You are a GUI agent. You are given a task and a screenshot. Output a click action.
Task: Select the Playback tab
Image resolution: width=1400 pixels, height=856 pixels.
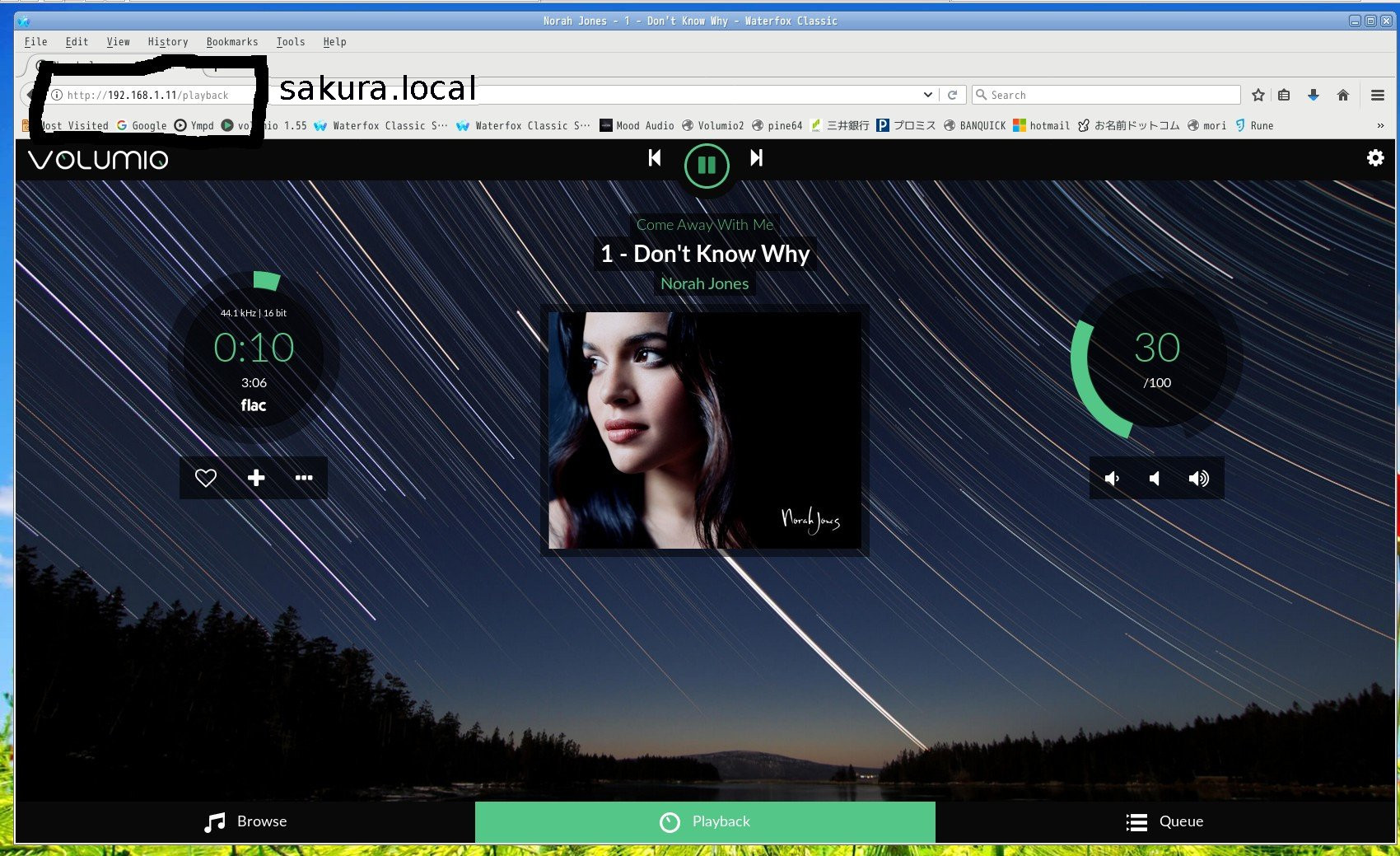[705, 821]
